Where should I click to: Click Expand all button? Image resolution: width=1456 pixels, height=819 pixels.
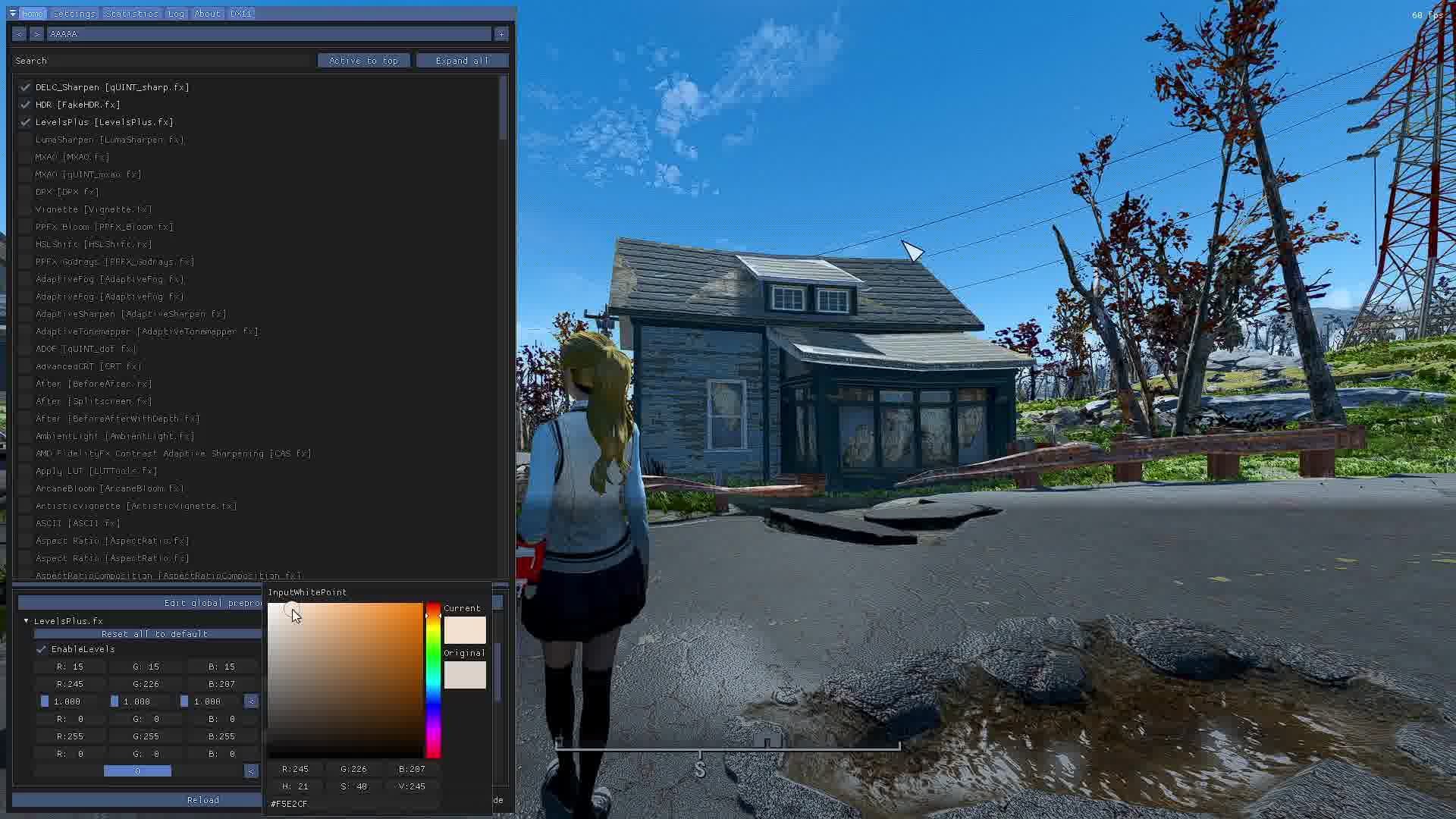(462, 61)
